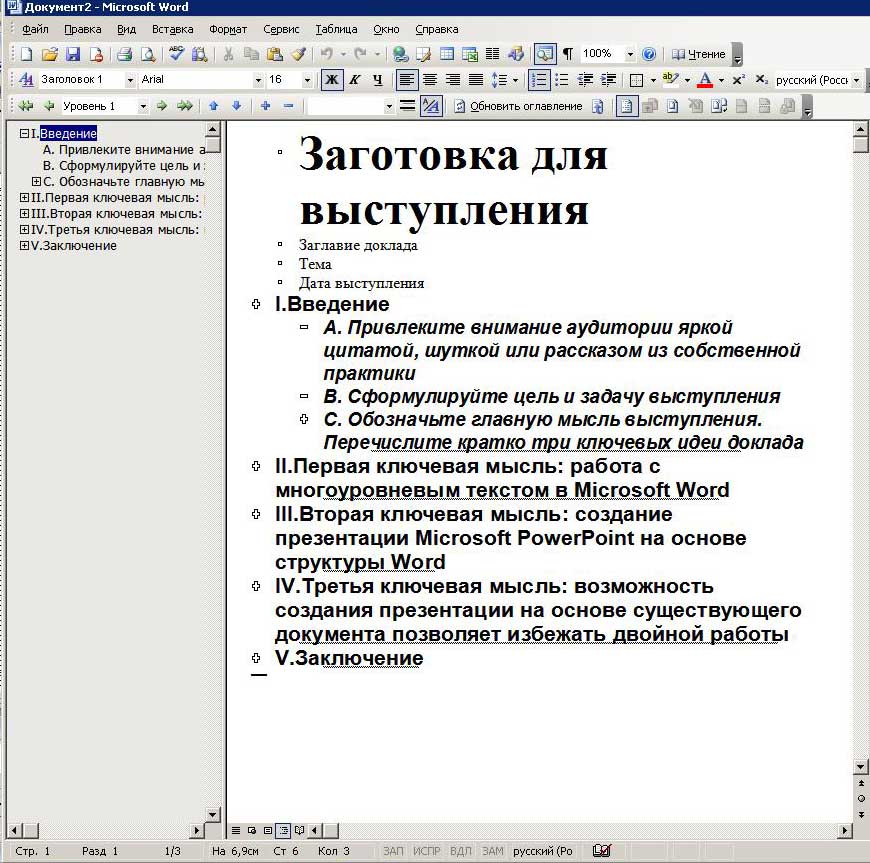Select the Demote heading arrow on outlining toolbar
Image resolution: width=870 pixels, height=863 pixels.
point(160,104)
